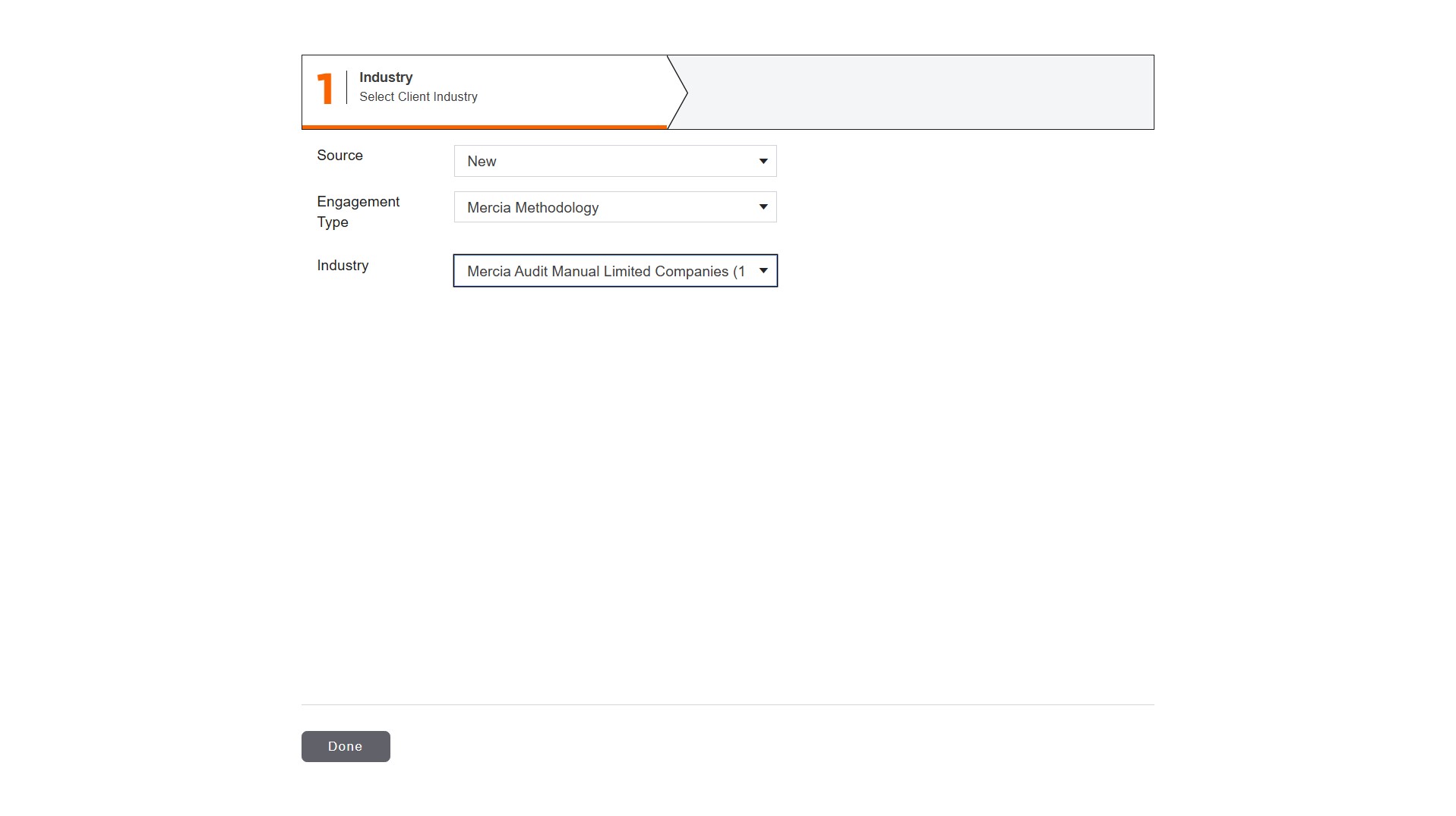Click the Engagement Type field label
The width and height of the screenshot is (1456, 816).
(357, 212)
